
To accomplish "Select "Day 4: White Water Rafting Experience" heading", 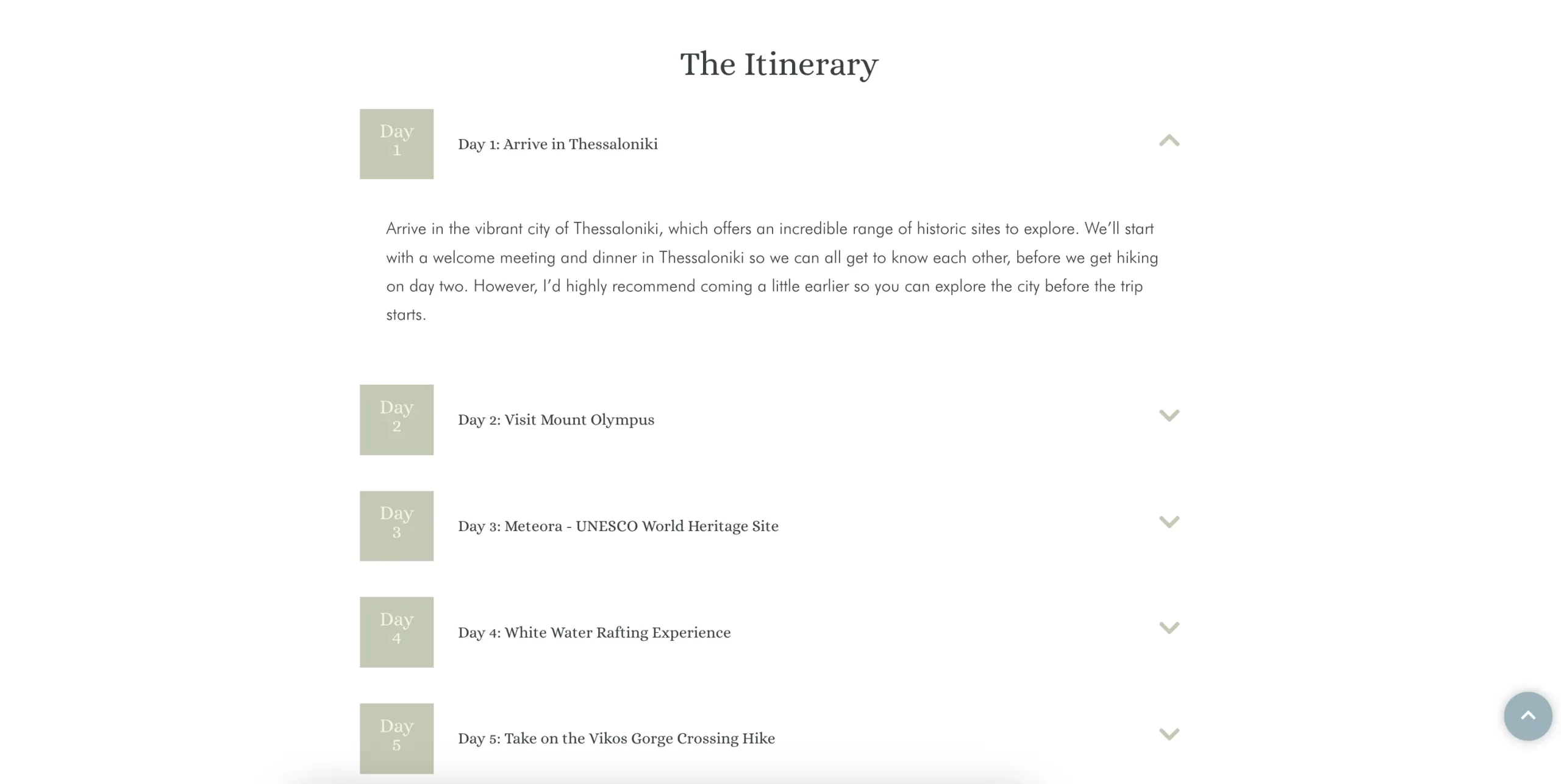I will [x=594, y=633].
